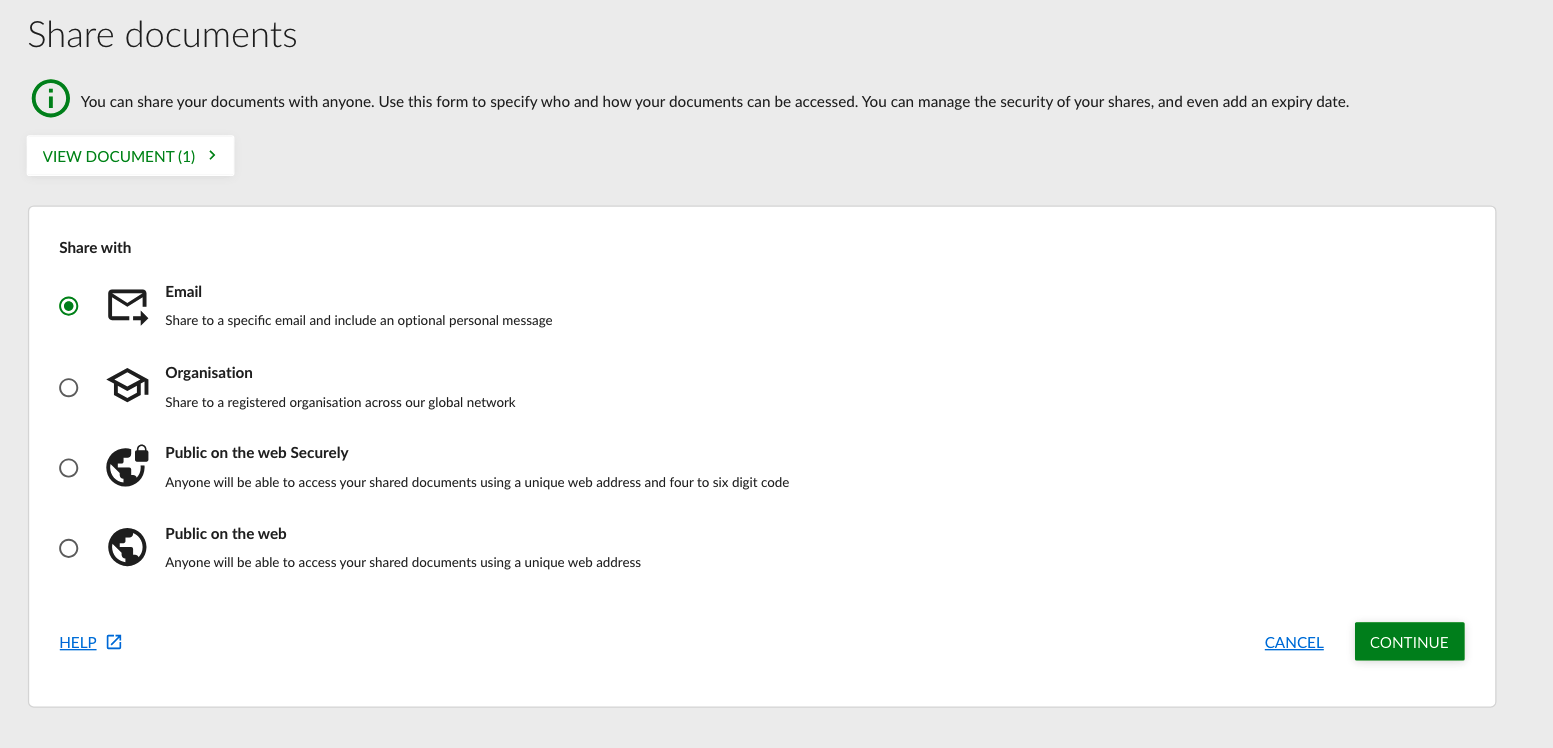Click the Email option title text

click(184, 292)
